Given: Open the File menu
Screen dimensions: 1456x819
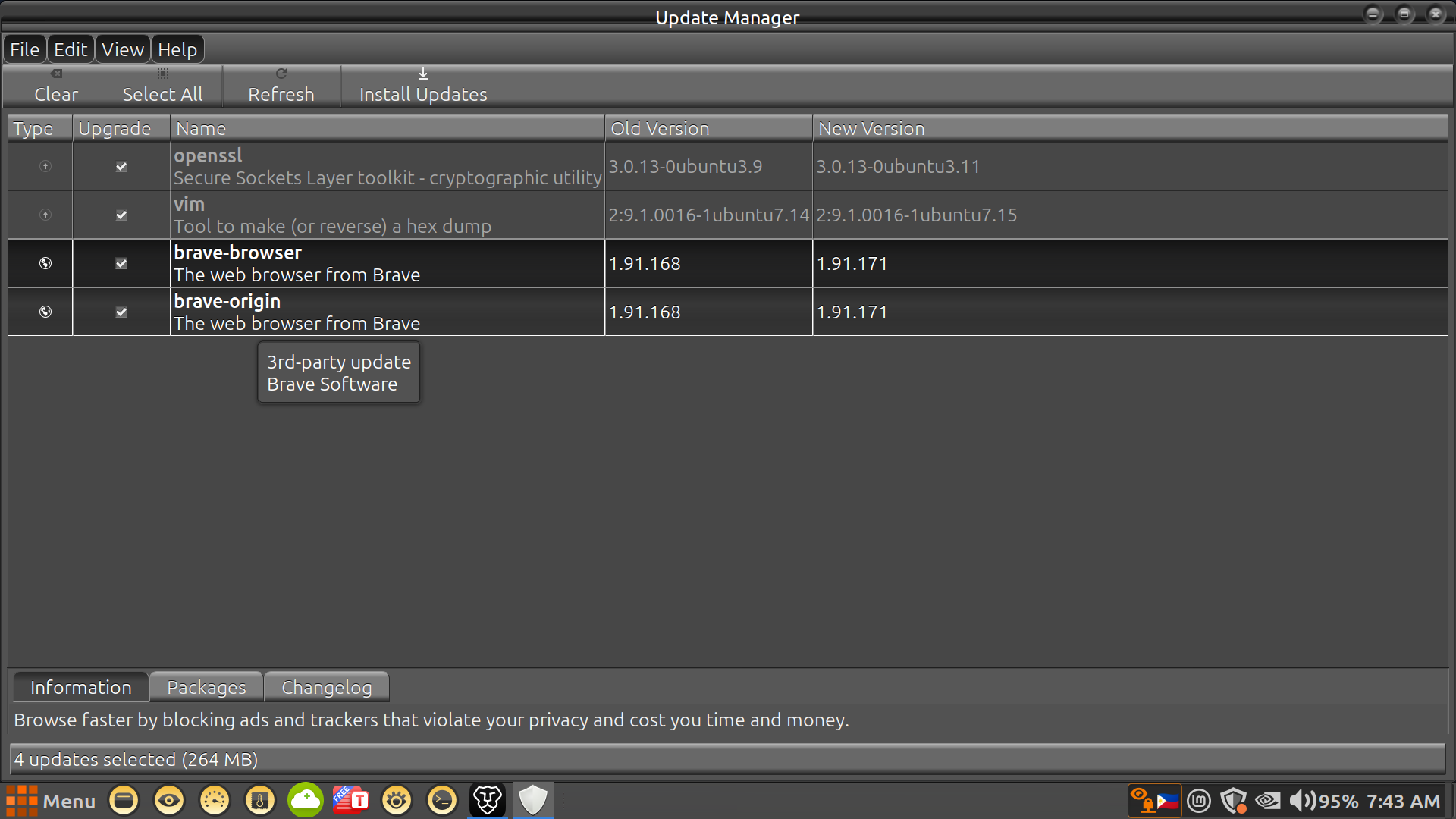Looking at the screenshot, I should pos(25,49).
